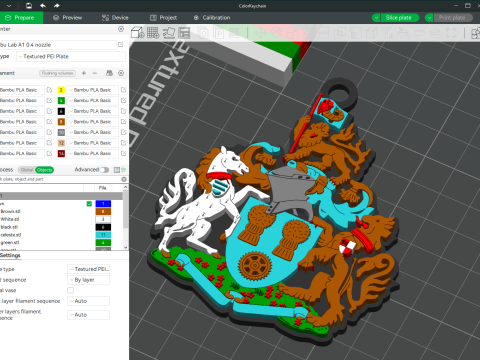This screenshot has width=480, height=360.
Task: Edit preset of filament 2
Action: coord(123,90)
